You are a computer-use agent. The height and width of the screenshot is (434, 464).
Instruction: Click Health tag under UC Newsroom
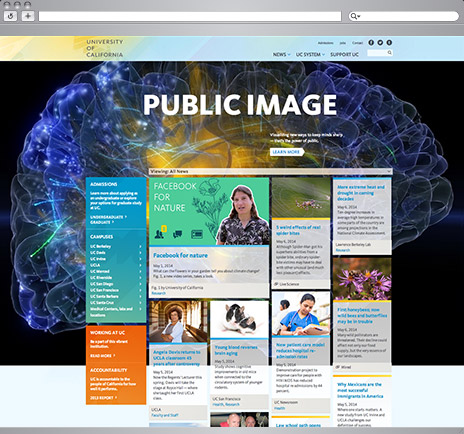coord(280,408)
